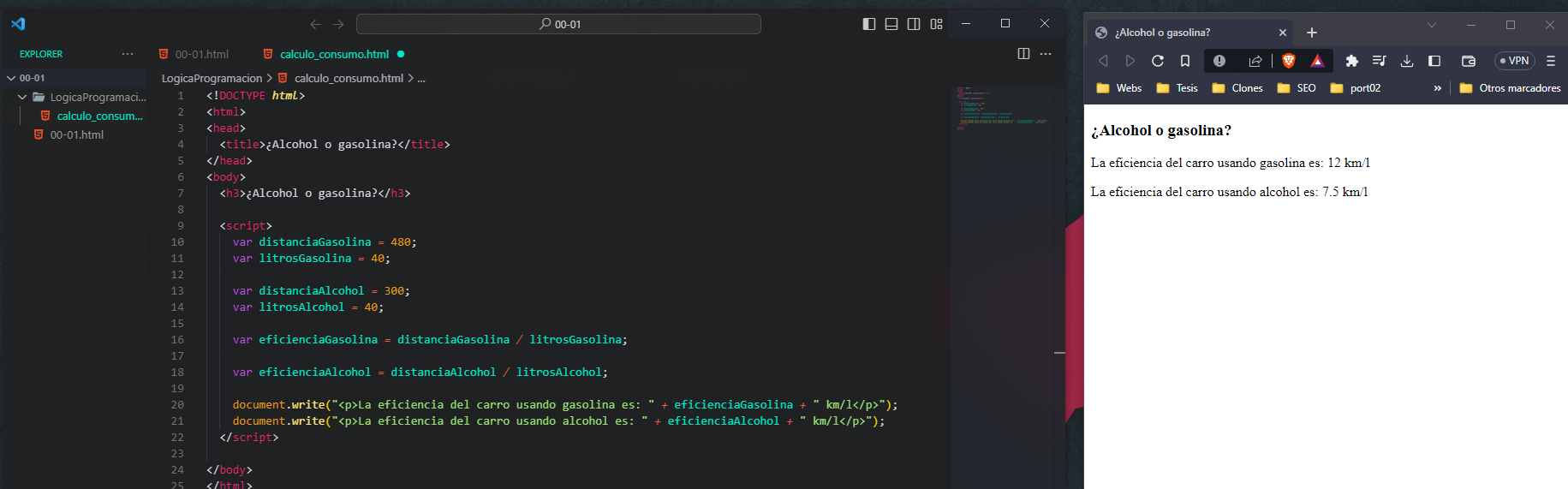Open the Tesis bookmarks folder

[1177, 88]
